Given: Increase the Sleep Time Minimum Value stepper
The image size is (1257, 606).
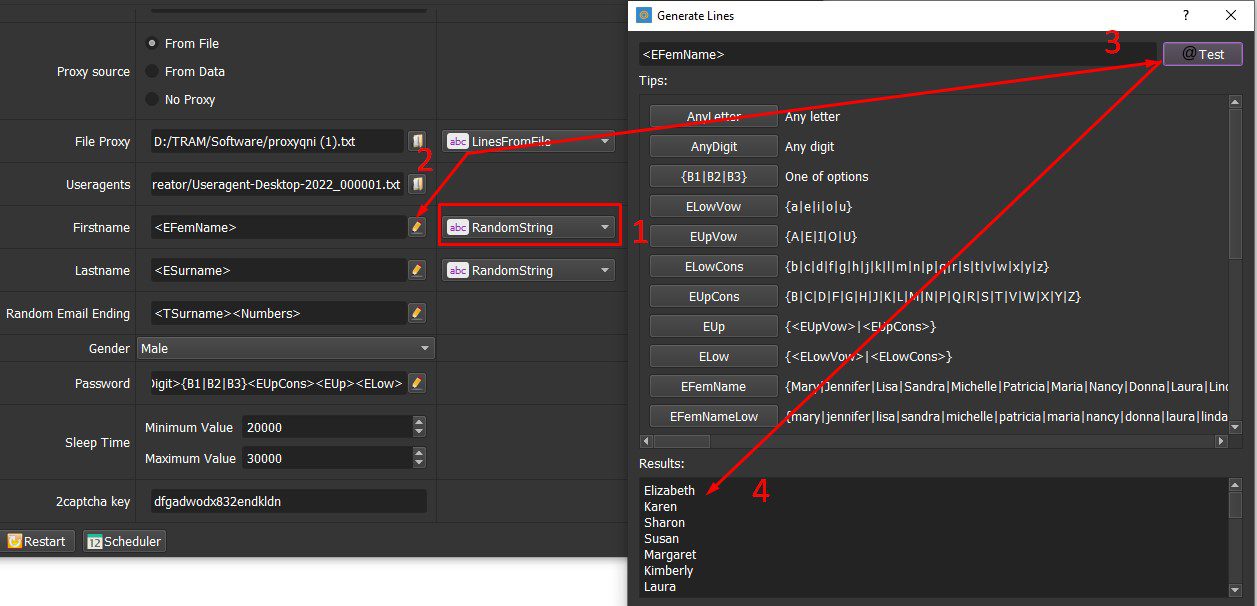Looking at the screenshot, I should (419, 422).
